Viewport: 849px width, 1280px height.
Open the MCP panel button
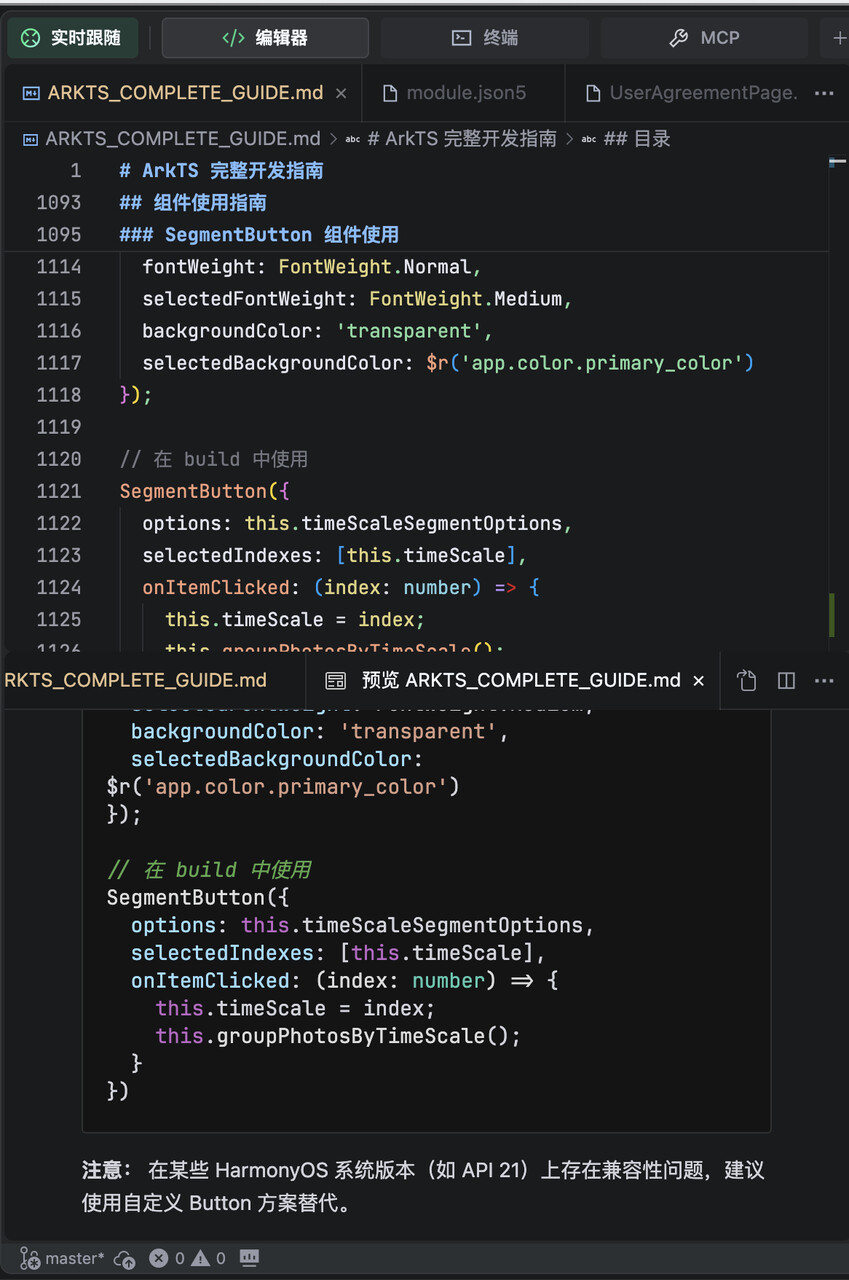coord(704,38)
